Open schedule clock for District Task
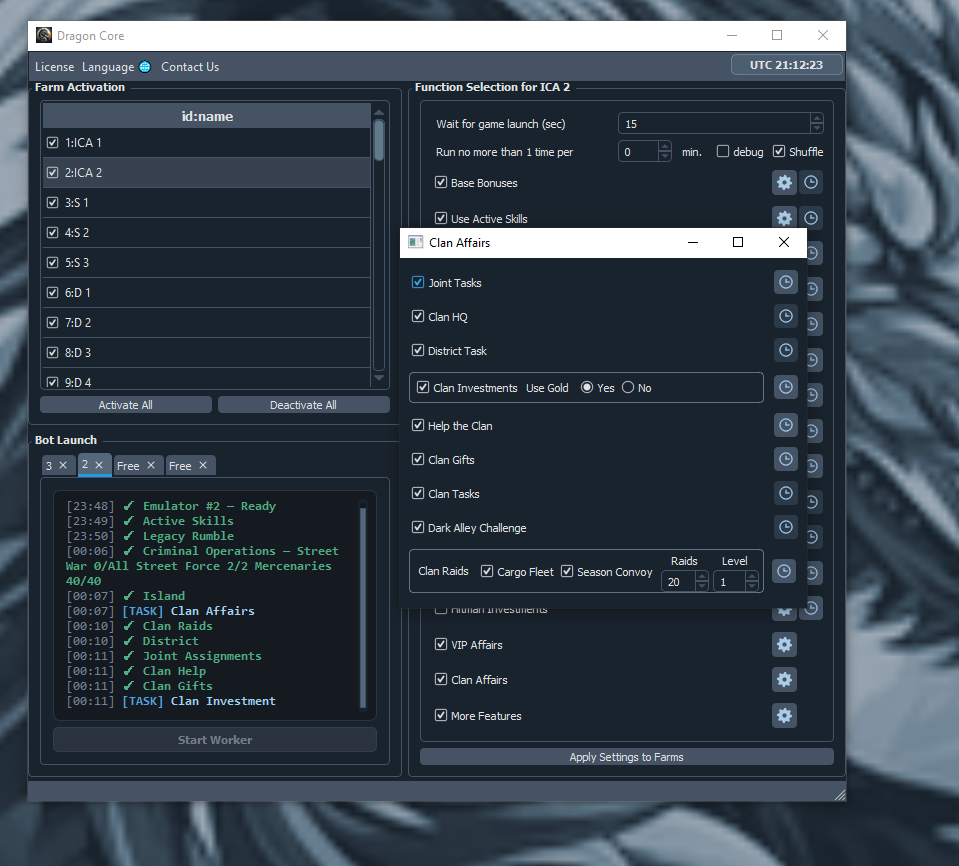Screen dimensions: 959x866 tap(786, 350)
